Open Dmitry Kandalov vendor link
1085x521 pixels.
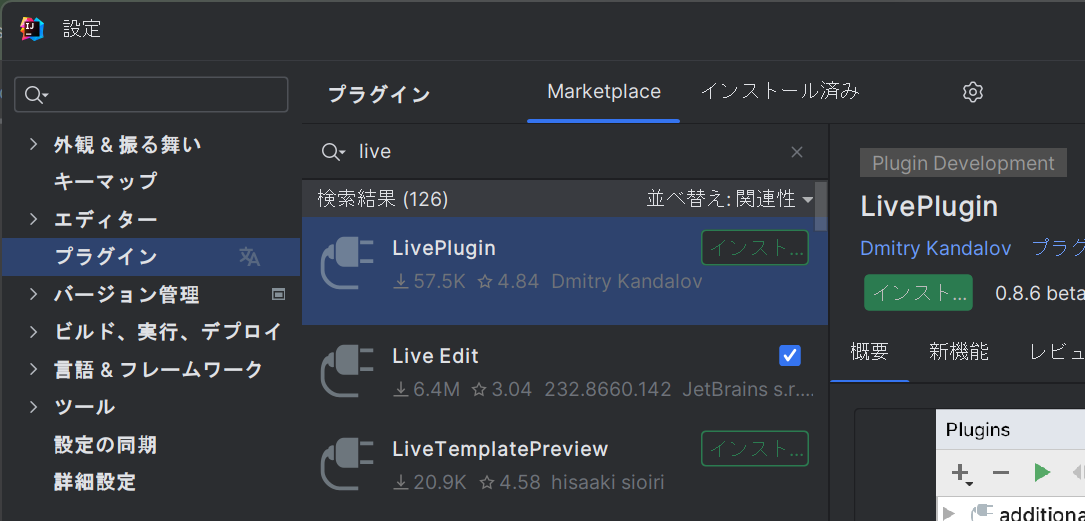pyautogui.click(x=936, y=248)
